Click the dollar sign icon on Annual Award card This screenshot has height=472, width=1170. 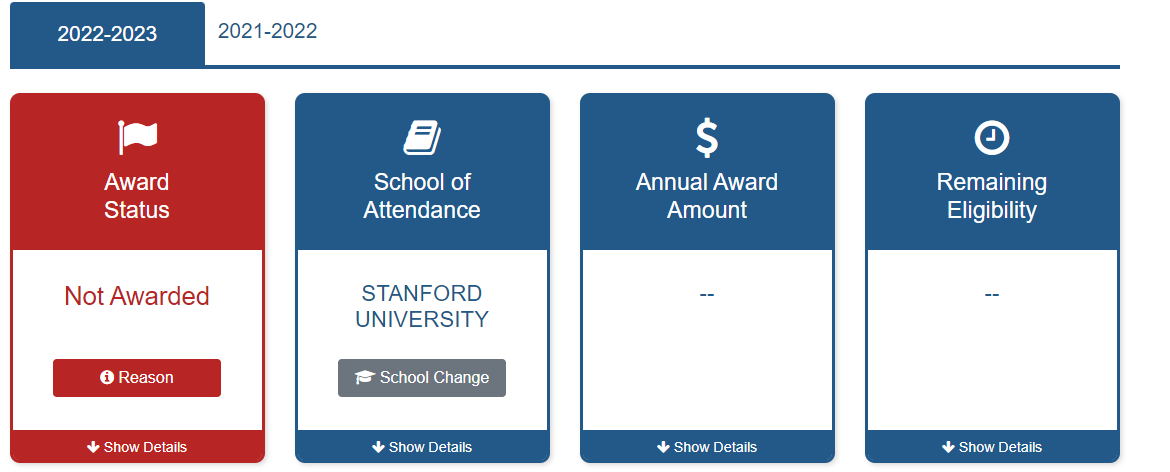(x=707, y=139)
